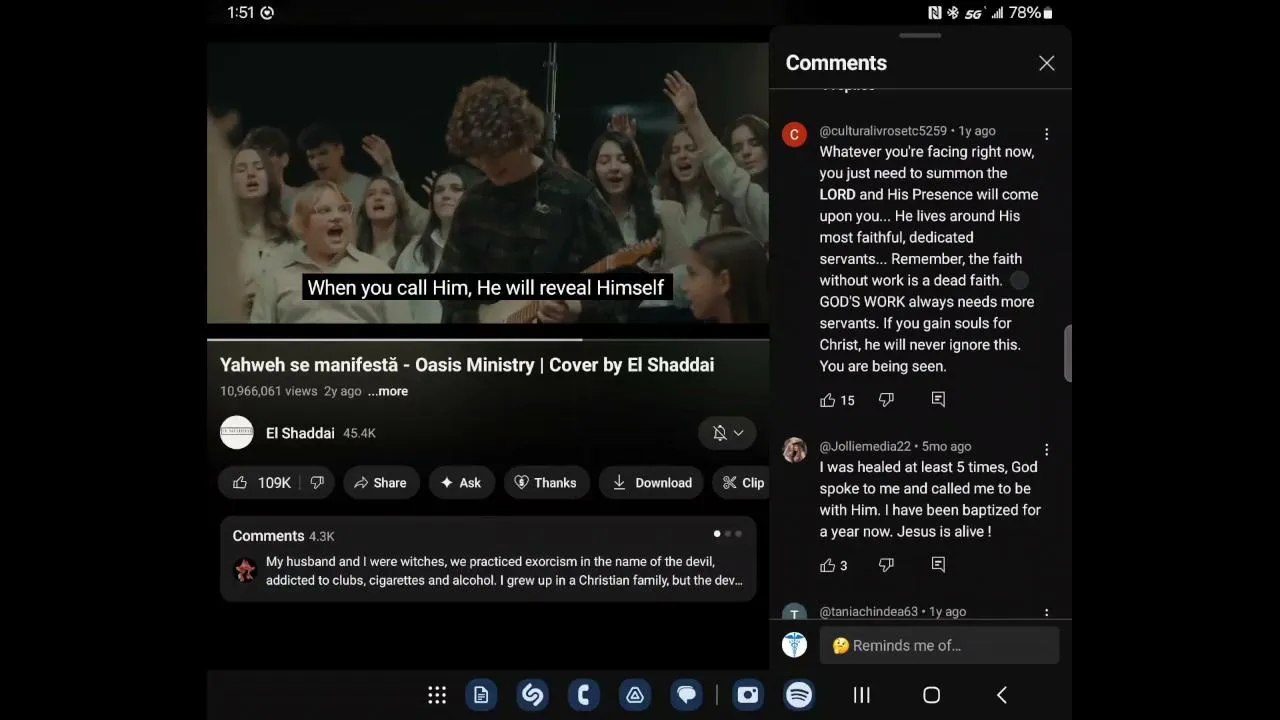The width and height of the screenshot is (1280, 720).
Task: Open the chat bubbles app in taskbar
Action: pyautogui.click(x=686, y=695)
